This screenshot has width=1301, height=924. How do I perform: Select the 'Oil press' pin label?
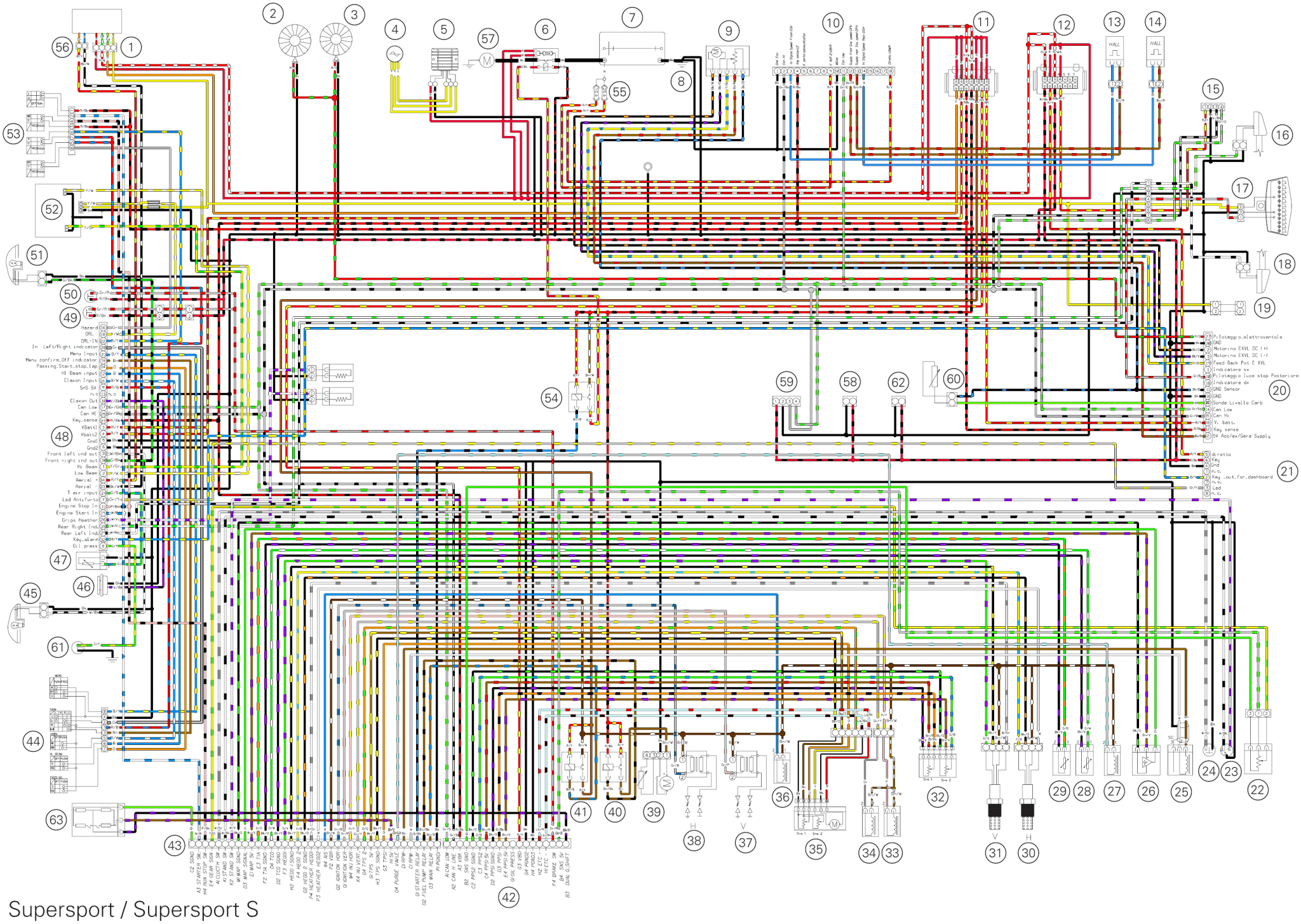click(85, 546)
